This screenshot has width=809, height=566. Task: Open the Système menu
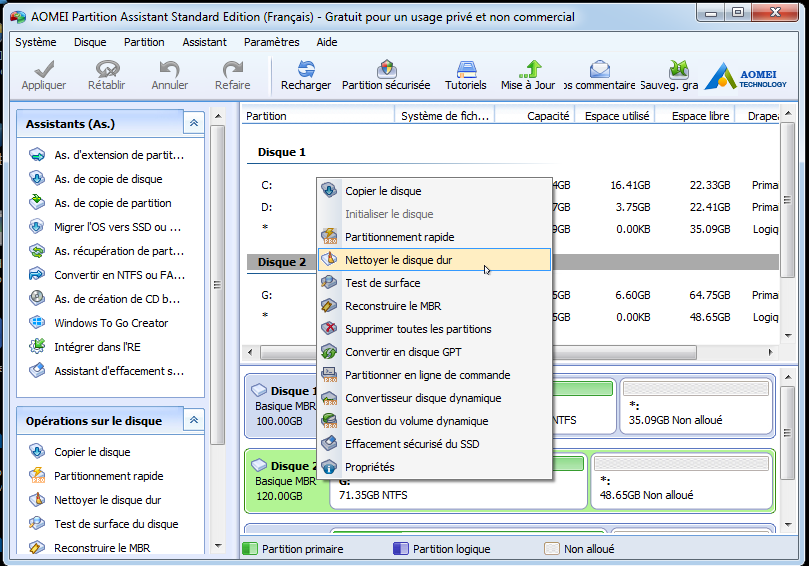(x=36, y=42)
